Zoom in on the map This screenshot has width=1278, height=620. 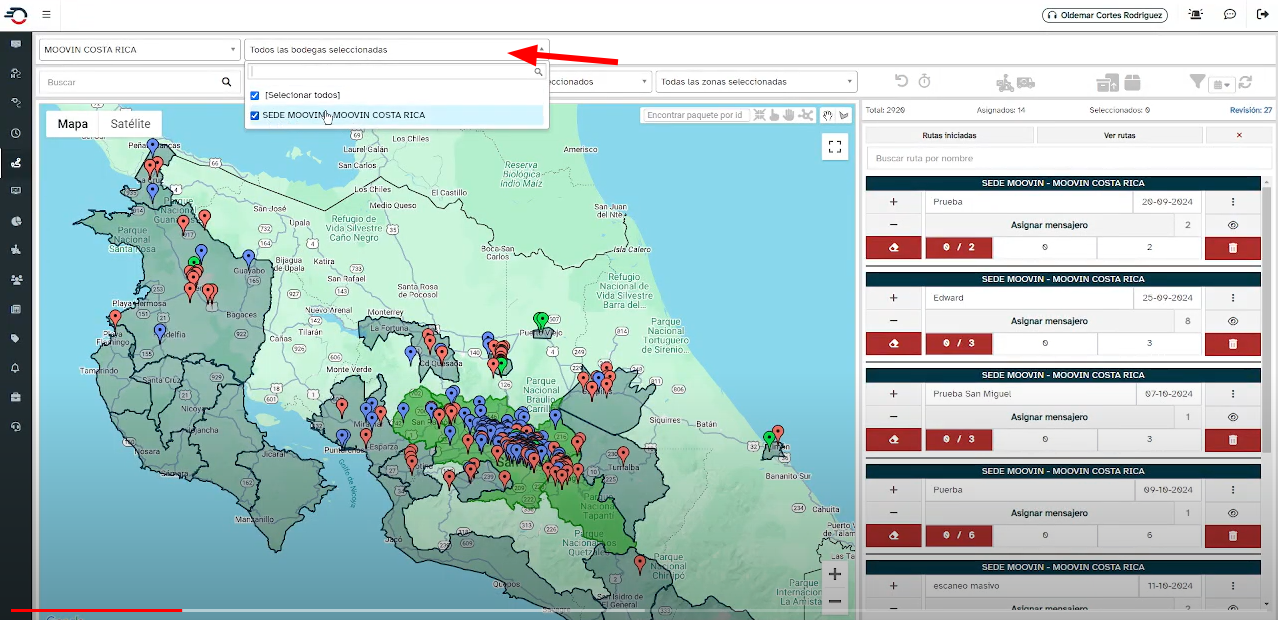point(835,575)
